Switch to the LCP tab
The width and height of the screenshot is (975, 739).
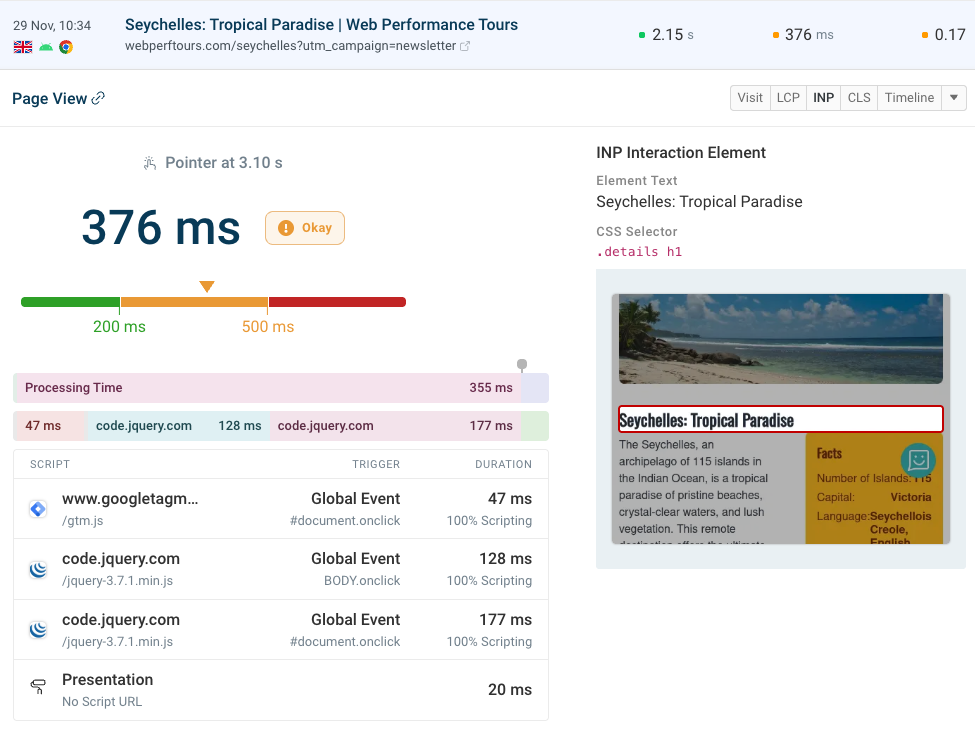788,97
